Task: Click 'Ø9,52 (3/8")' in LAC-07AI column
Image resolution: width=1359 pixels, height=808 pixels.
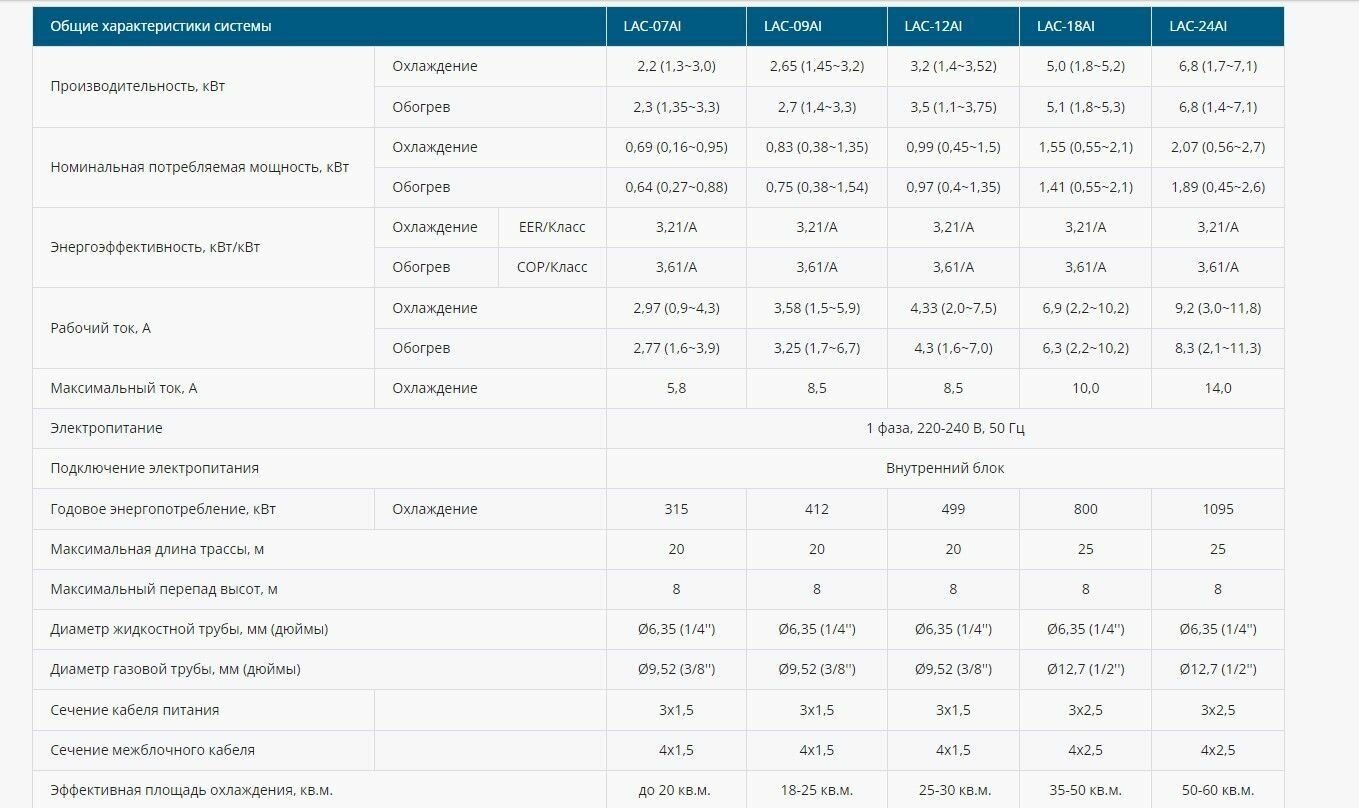Action: coord(676,669)
